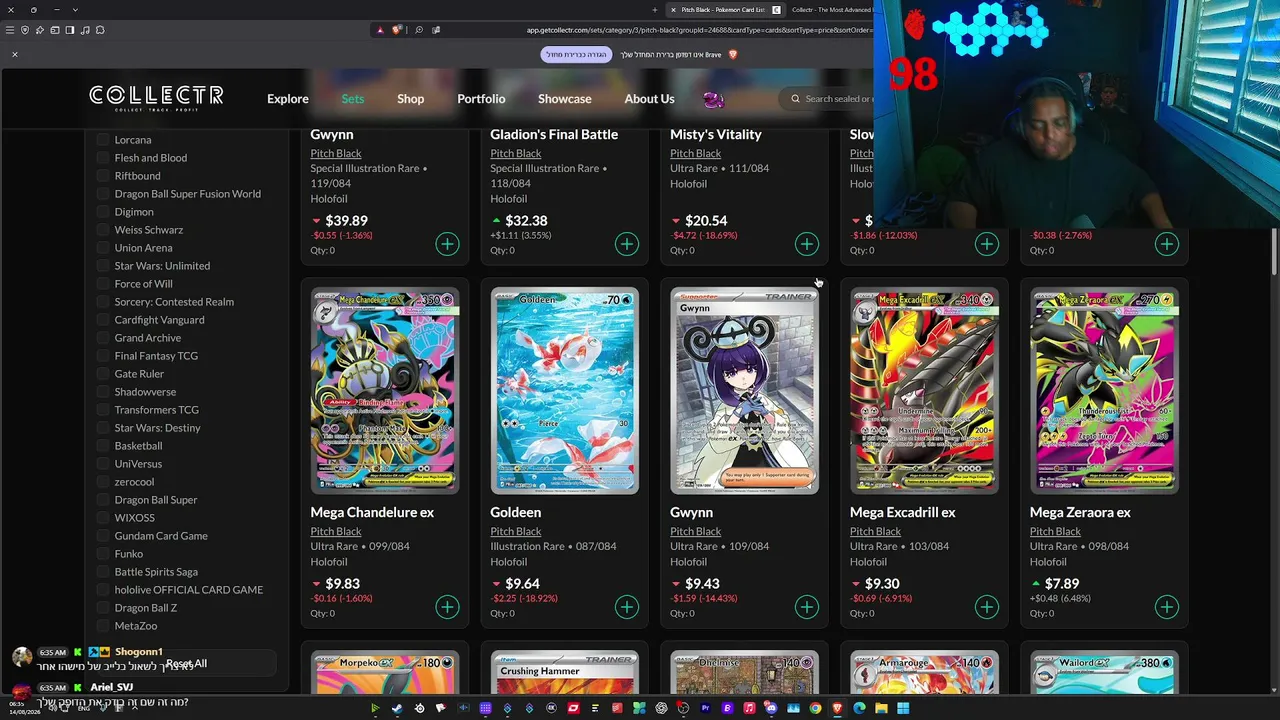Add Gwynn 109/084 card with plus icon
Viewport: 1280px width, 720px height.
(807, 607)
